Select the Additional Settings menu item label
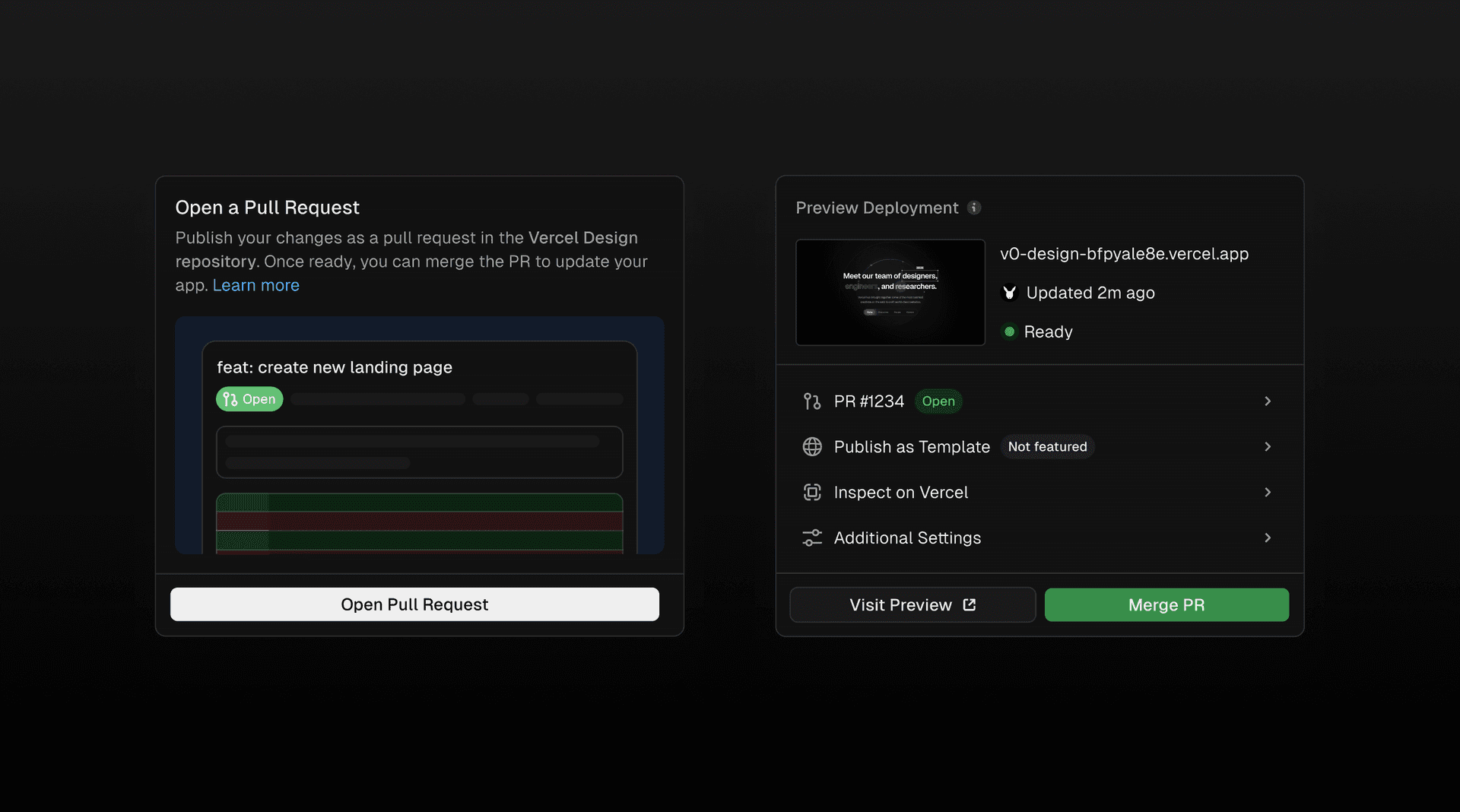Screen dimensions: 1460x812 (x=907, y=538)
